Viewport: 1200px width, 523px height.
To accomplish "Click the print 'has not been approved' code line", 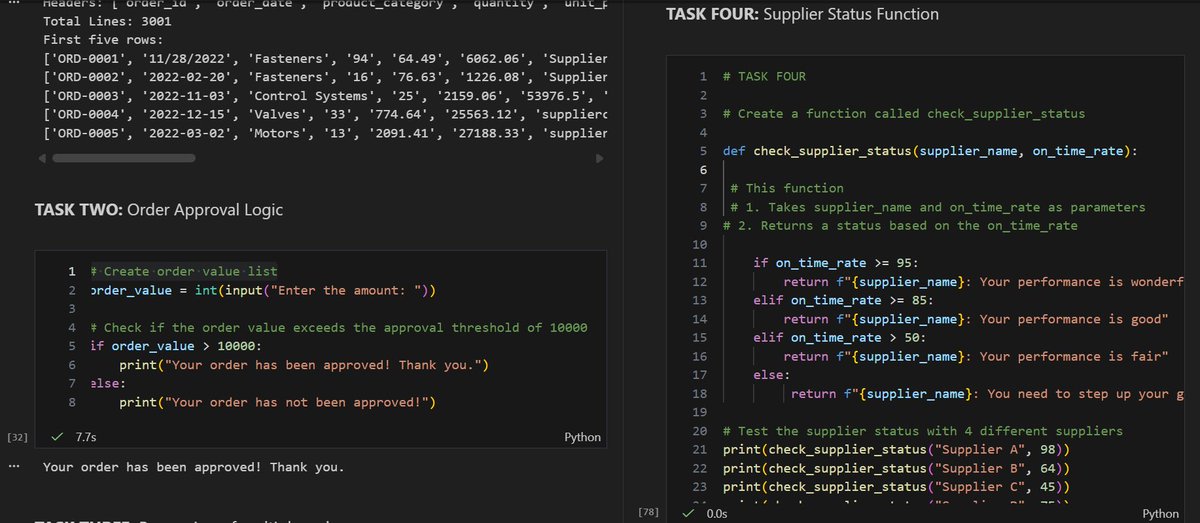I will pyautogui.click(x=280, y=403).
